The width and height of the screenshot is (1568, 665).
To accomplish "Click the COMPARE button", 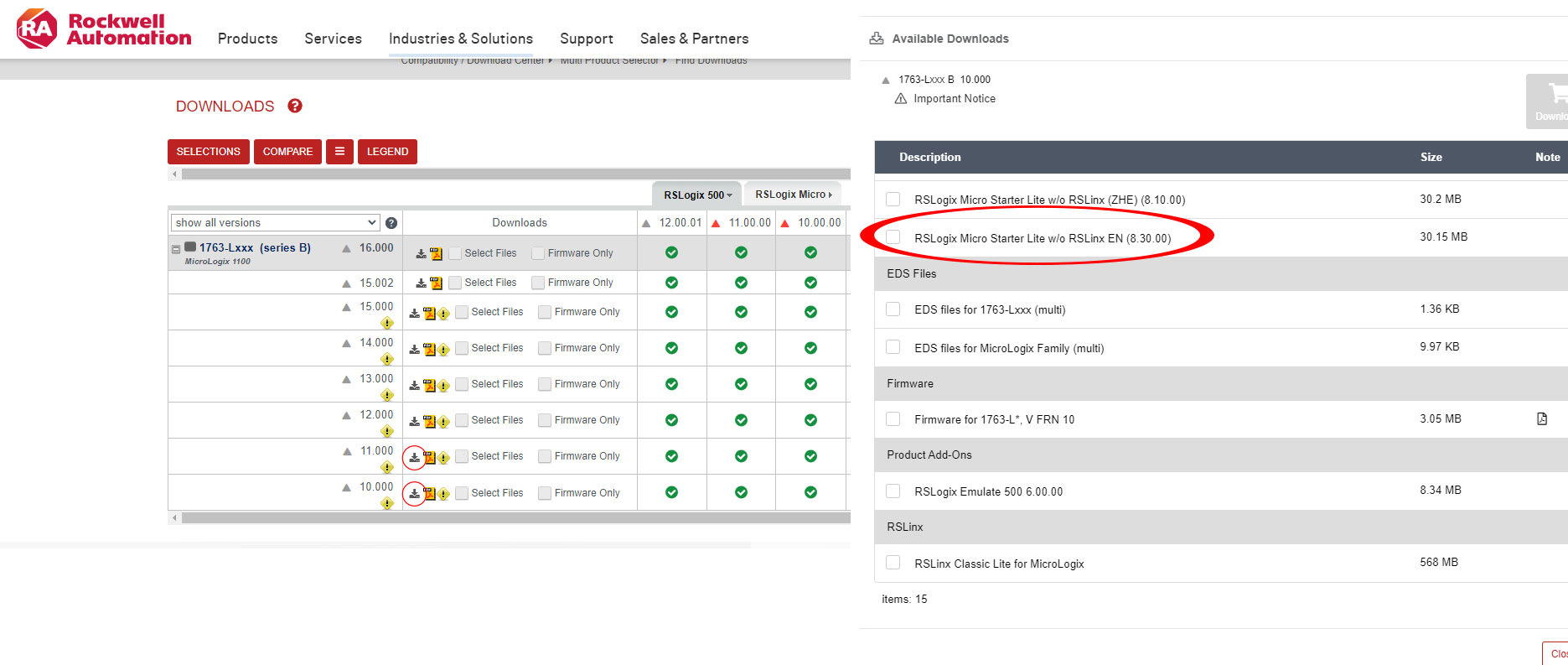I will 287,152.
